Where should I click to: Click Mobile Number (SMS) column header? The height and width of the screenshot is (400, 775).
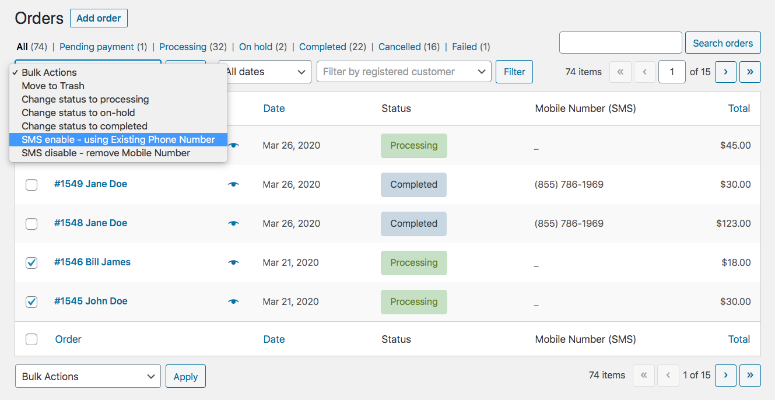585,108
